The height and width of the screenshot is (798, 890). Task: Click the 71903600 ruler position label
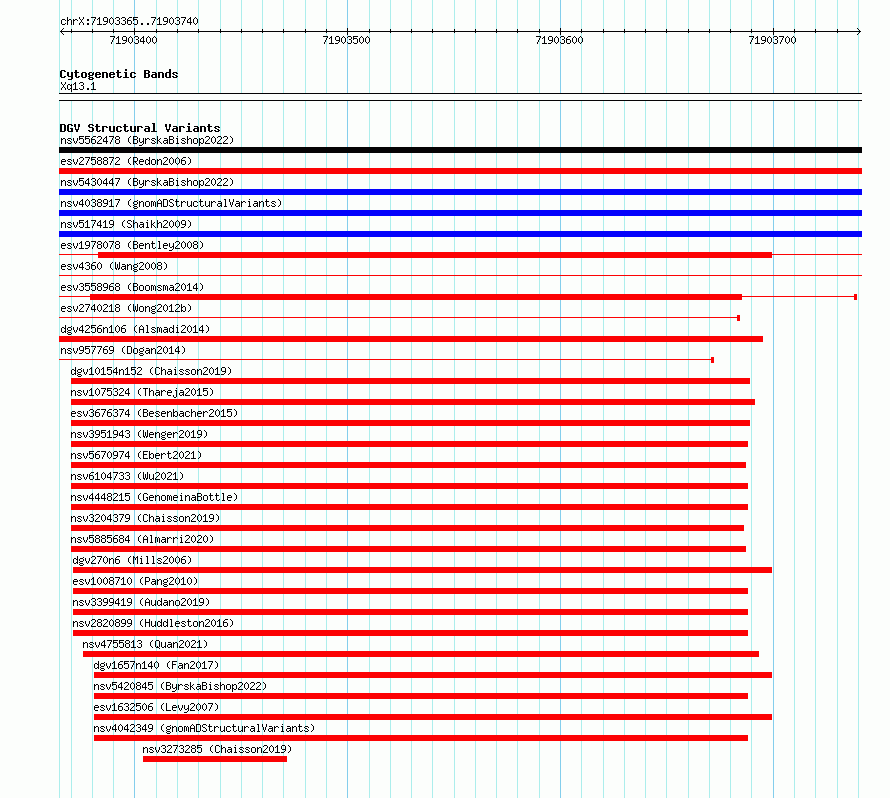click(x=560, y=40)
